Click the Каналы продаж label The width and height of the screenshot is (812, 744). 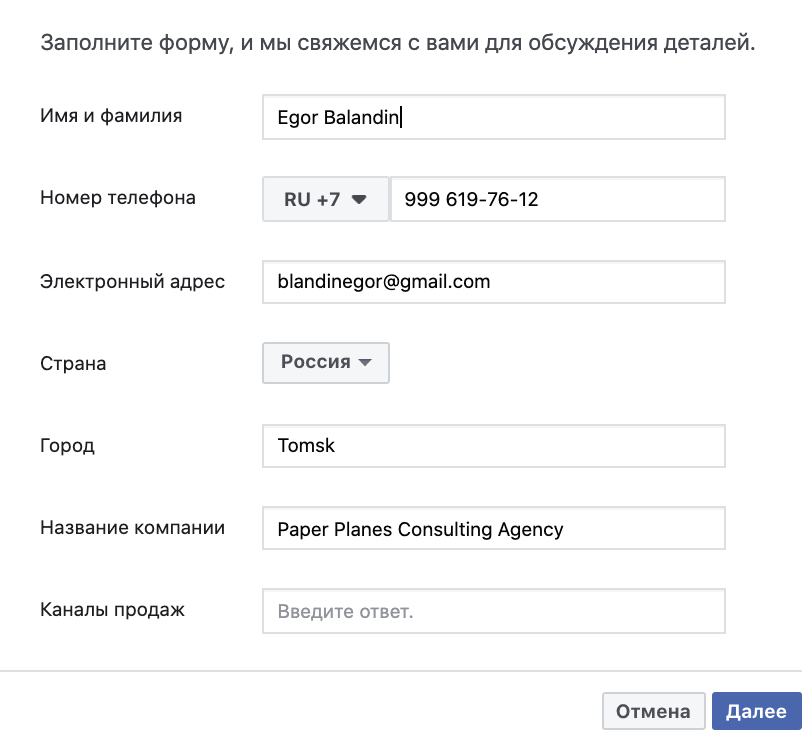pos(113,609)
